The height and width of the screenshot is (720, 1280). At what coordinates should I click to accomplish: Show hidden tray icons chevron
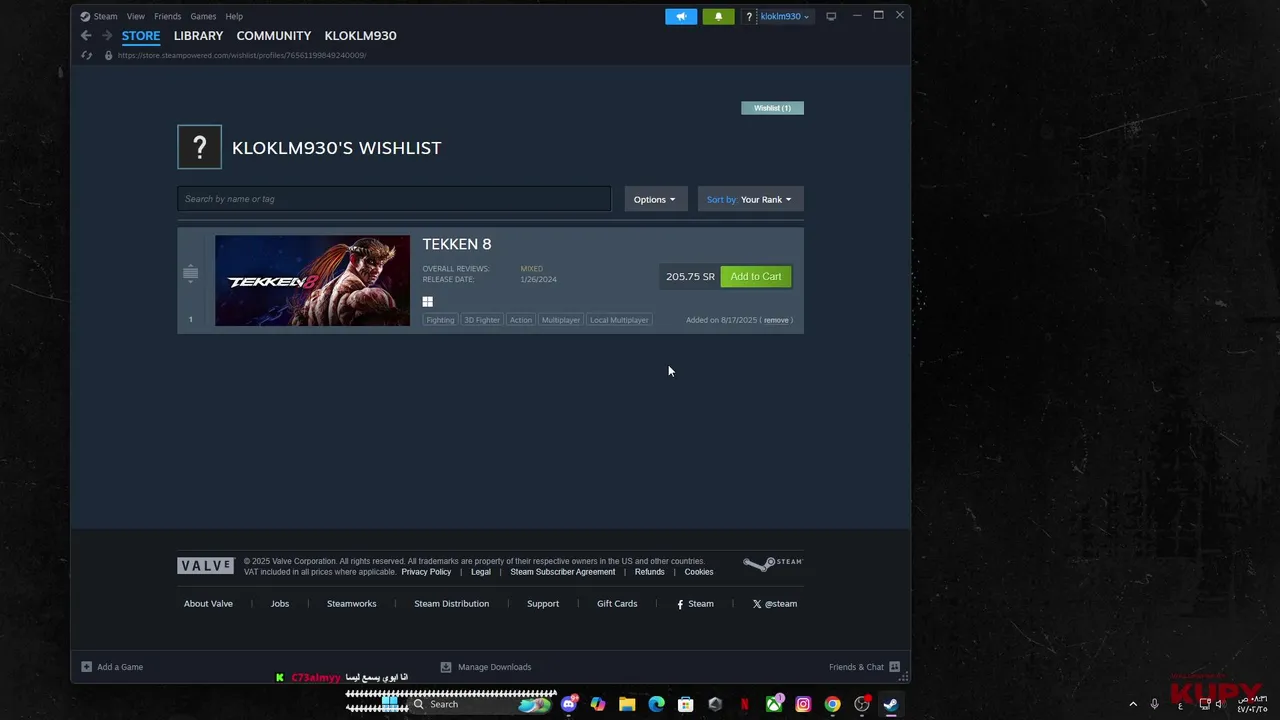(1133, 704)
